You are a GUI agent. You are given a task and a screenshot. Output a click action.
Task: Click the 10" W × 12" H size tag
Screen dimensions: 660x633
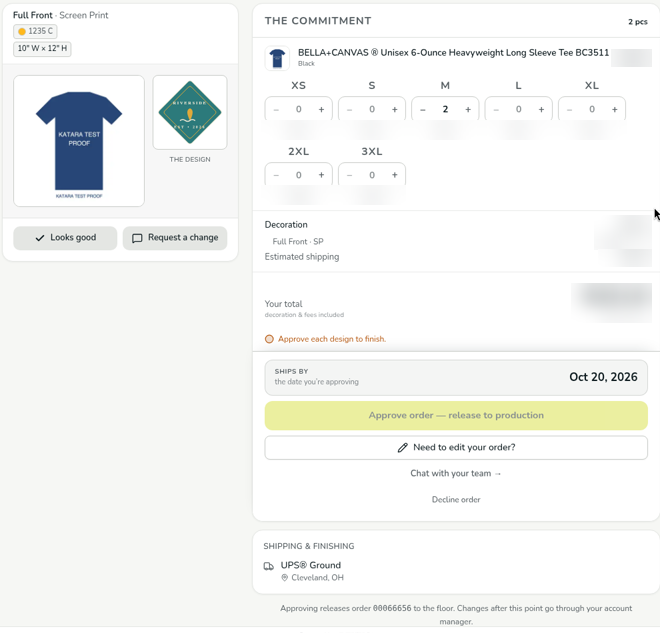pos(42,48)
